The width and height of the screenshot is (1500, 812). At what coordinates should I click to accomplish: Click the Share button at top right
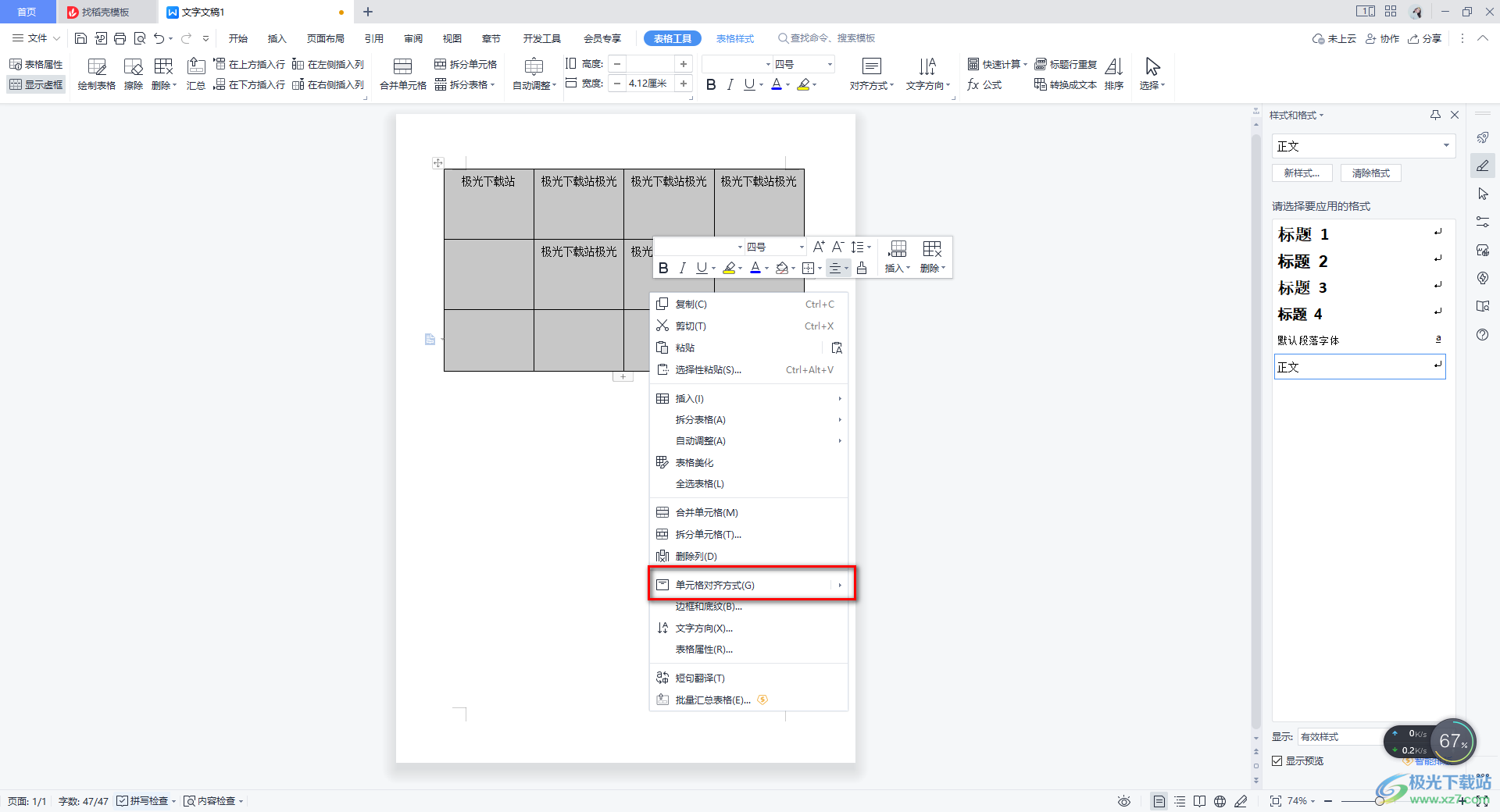(x=1425, y=38)
